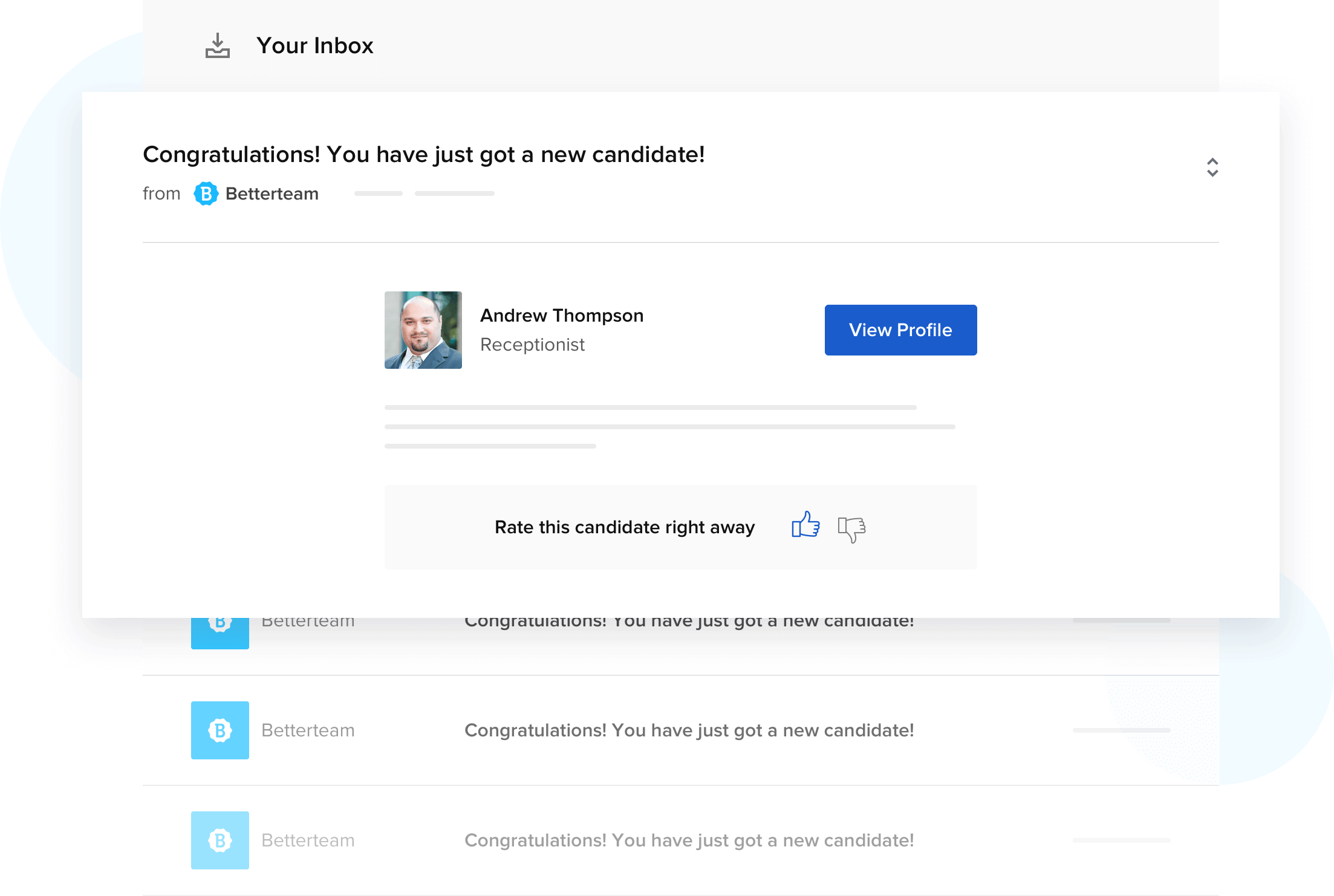Click the Betterteam badge logo next to 'from'
This screenshot has height=896, width=1334.
206,193
